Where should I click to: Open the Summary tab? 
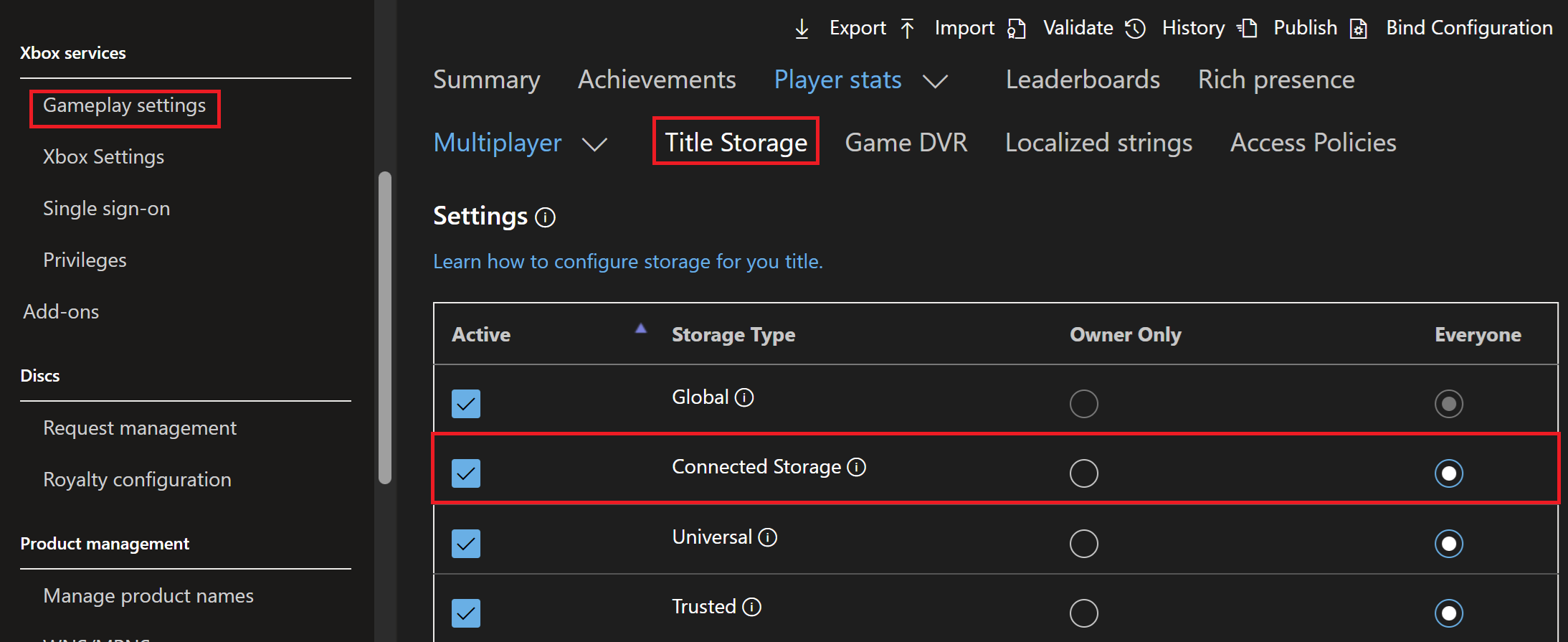(x=487, y=80)
